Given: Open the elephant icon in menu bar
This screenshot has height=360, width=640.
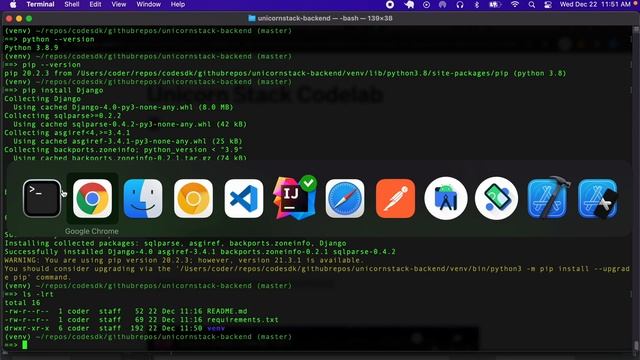Looking at the screenshot, I should (409, 4).
